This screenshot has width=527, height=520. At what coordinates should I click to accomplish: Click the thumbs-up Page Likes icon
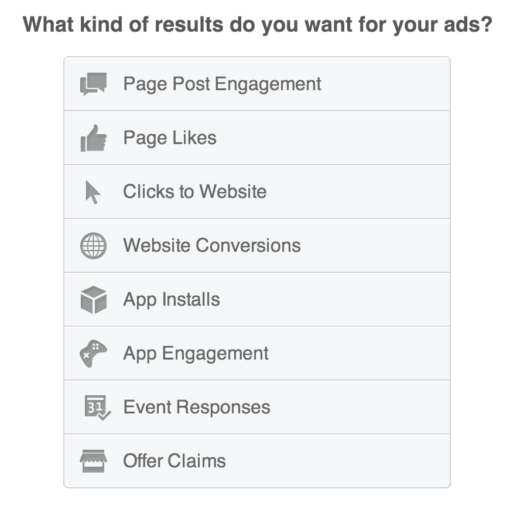[93, 138]
